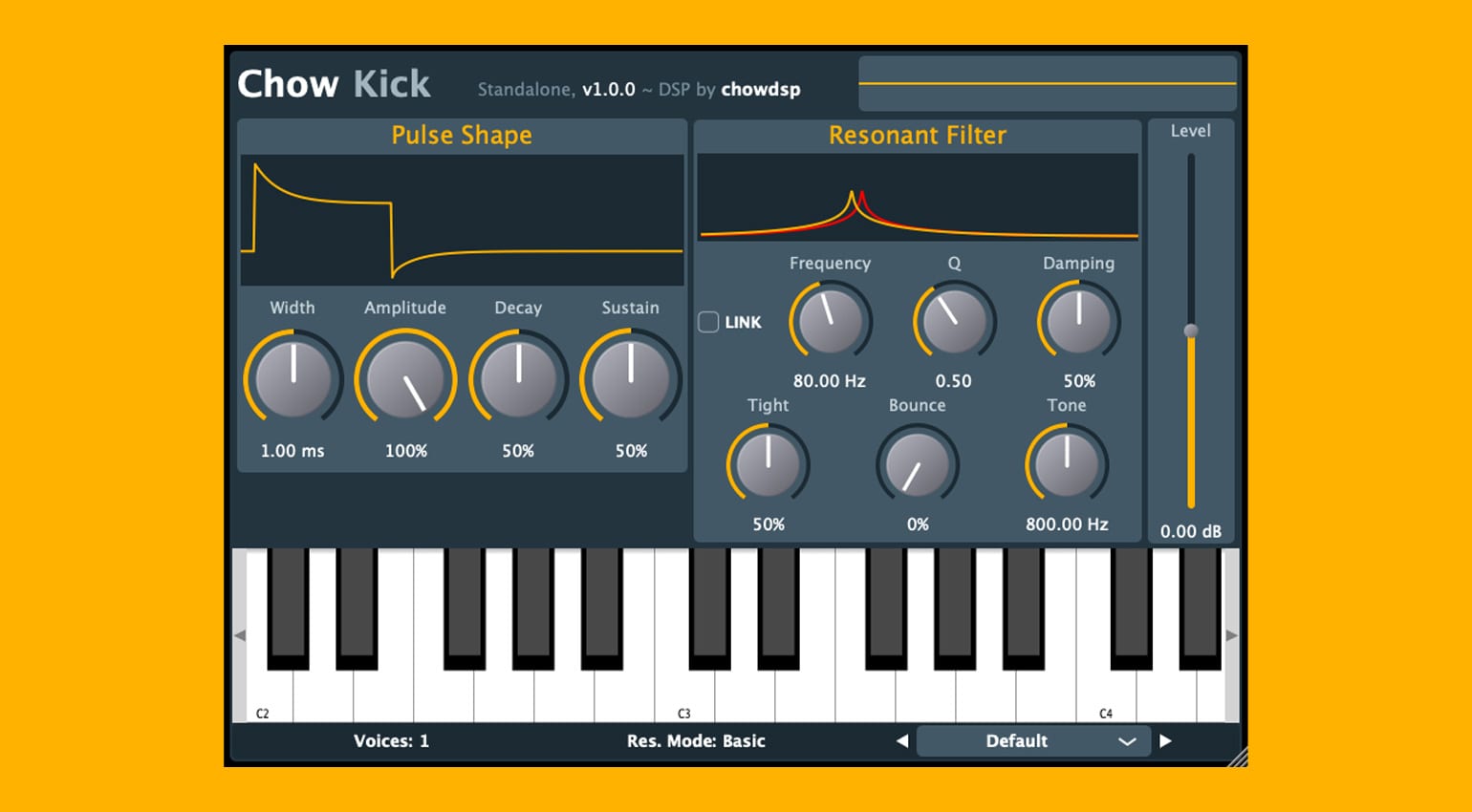This screenshot has width=1472, height=812.
Task: Click the Sustain knob
Action: 631,378
